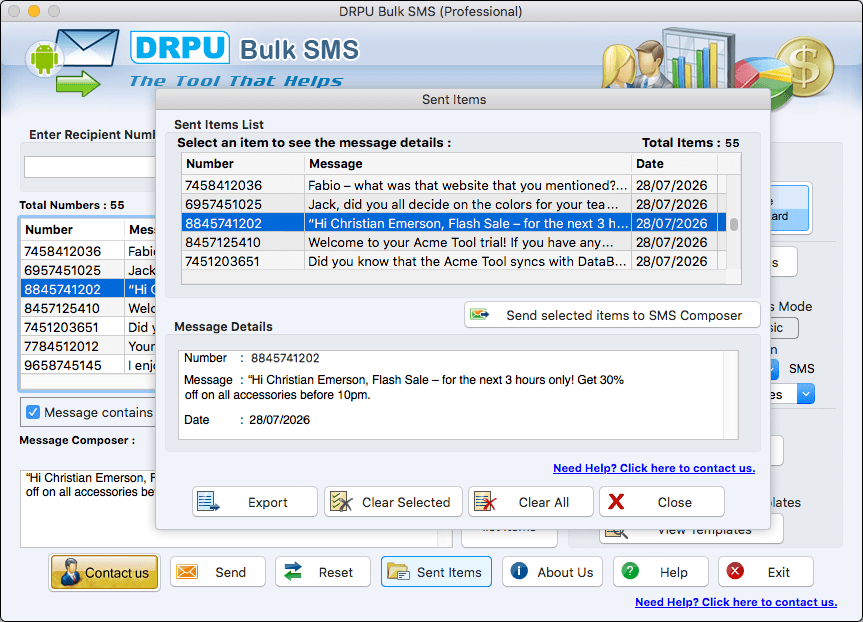The width and height of the screenshot is (863, 622).
Task: Click the blue info About Us icon
Action: click(519, 571)
